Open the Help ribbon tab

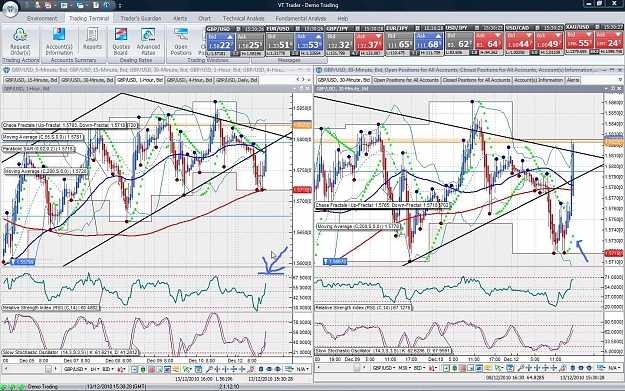pyautogui.click(x=342, y=18)
